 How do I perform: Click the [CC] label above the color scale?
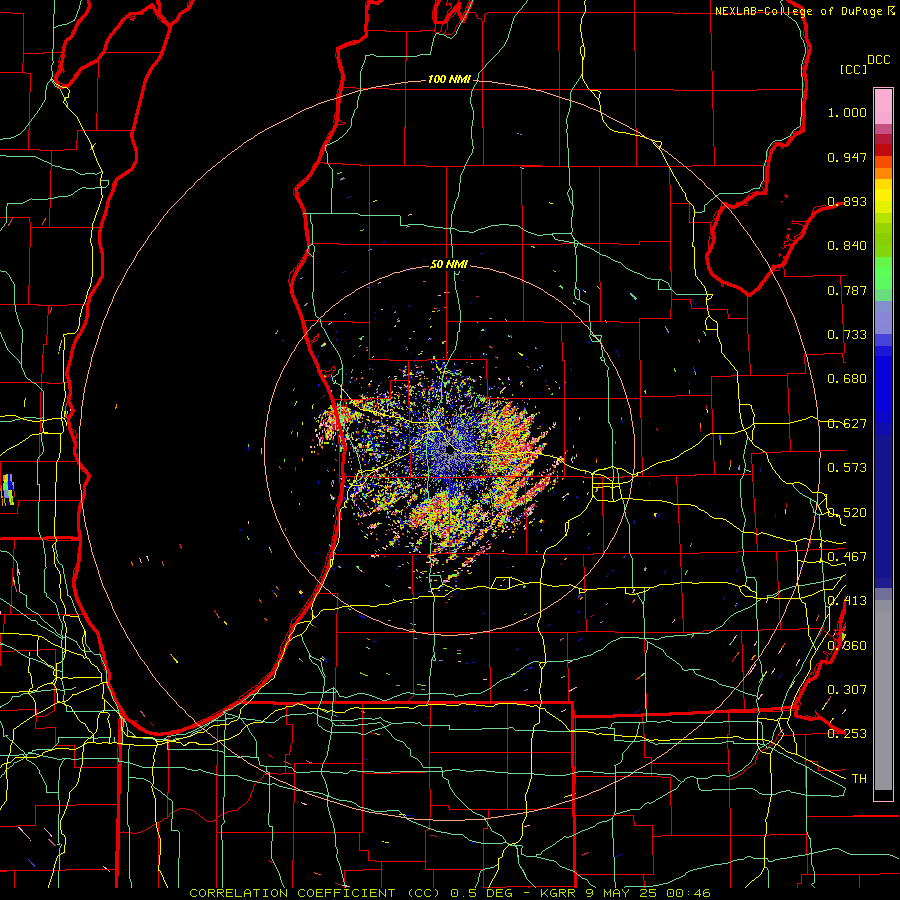point(853,69)
